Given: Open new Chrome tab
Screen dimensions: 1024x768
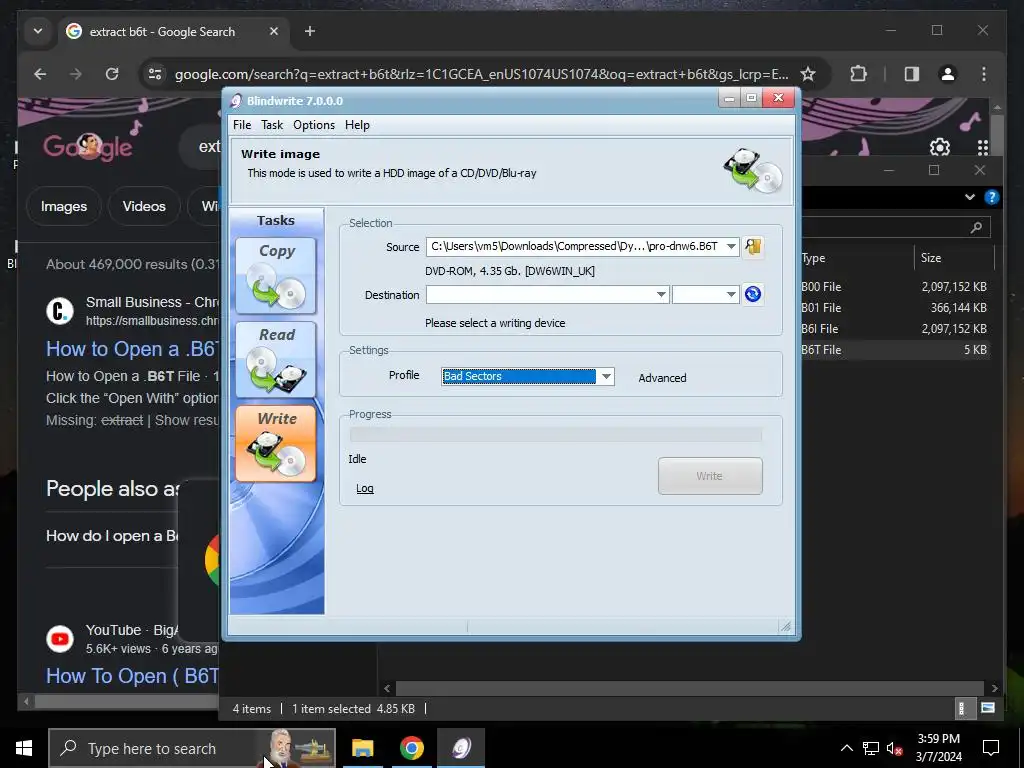Looking at the screenshot, I should [x=310, y=31].
